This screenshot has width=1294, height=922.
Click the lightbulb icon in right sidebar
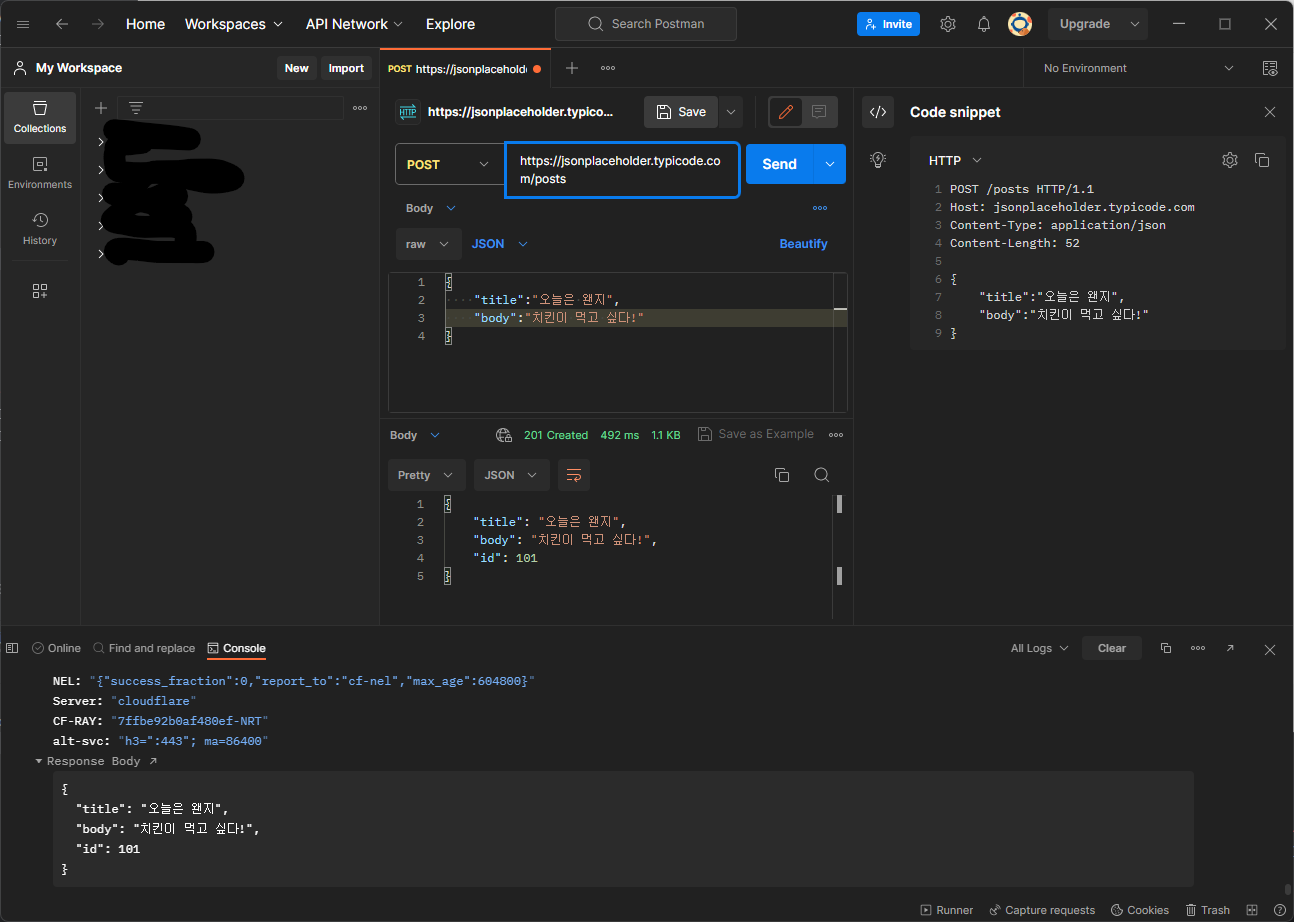(878, 159)
